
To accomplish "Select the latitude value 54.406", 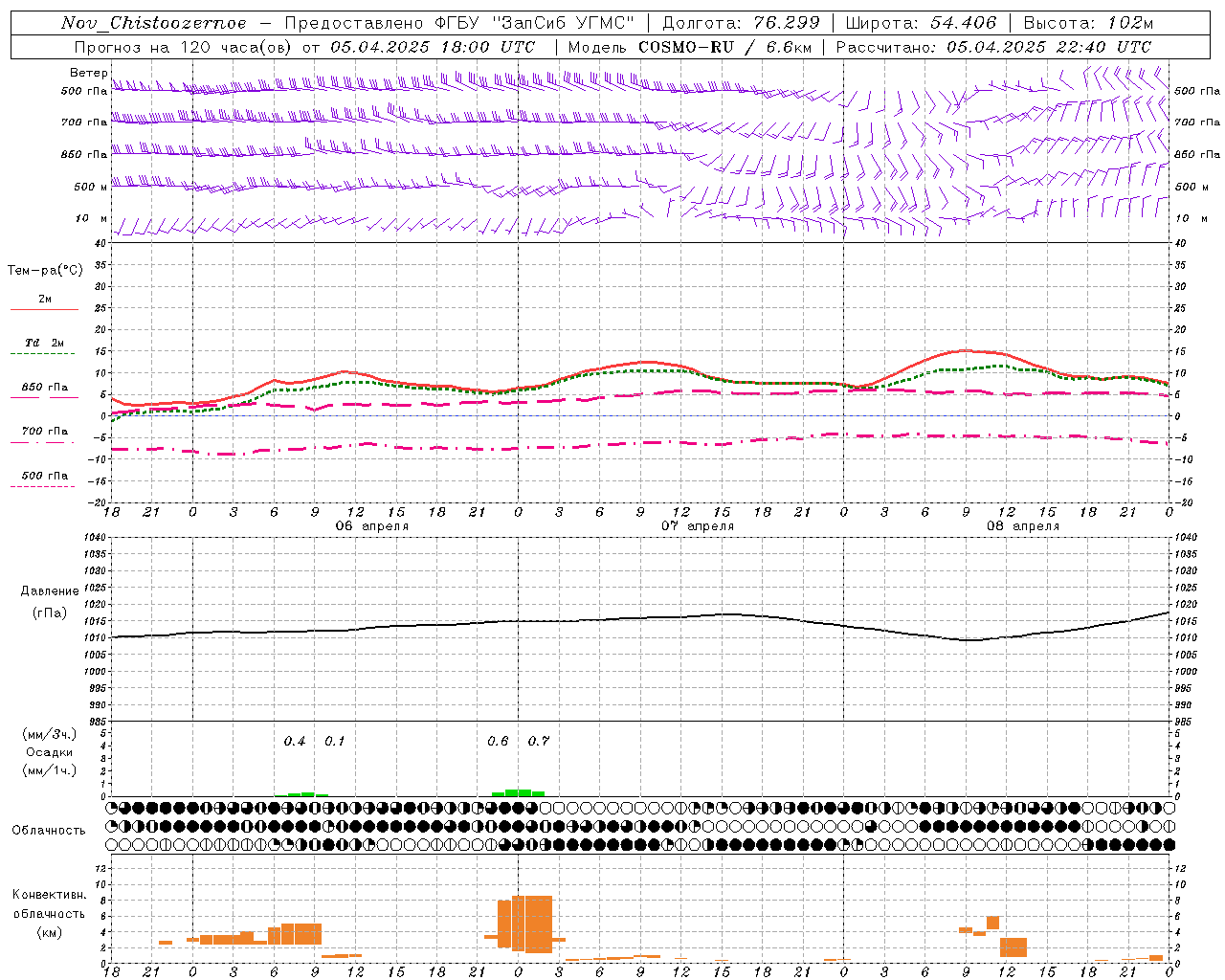I will [964, 23].
